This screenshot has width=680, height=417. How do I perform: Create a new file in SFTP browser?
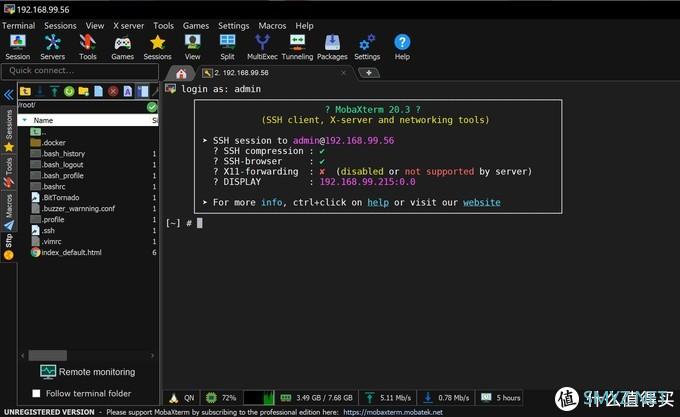point(98,91)
